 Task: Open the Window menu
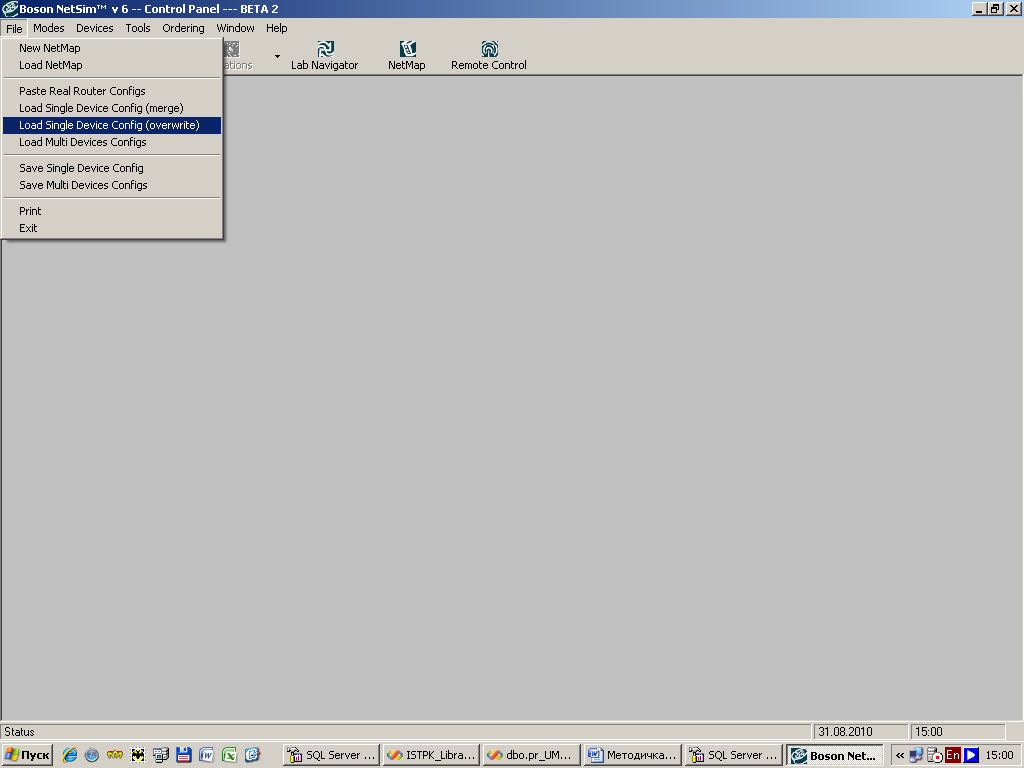click(235, 28)
